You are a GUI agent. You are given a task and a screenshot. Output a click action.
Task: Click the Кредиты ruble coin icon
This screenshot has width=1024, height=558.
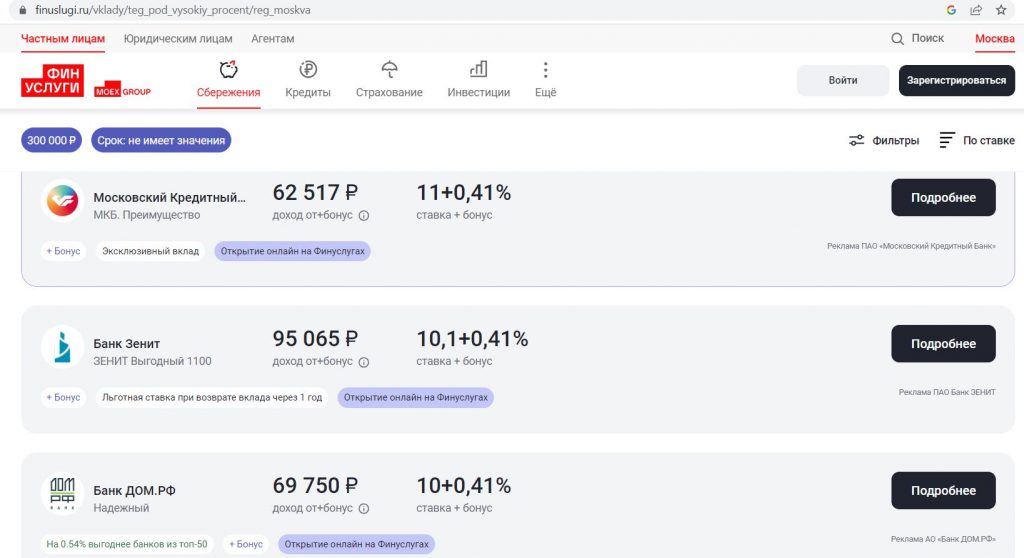tap(308, 70)
